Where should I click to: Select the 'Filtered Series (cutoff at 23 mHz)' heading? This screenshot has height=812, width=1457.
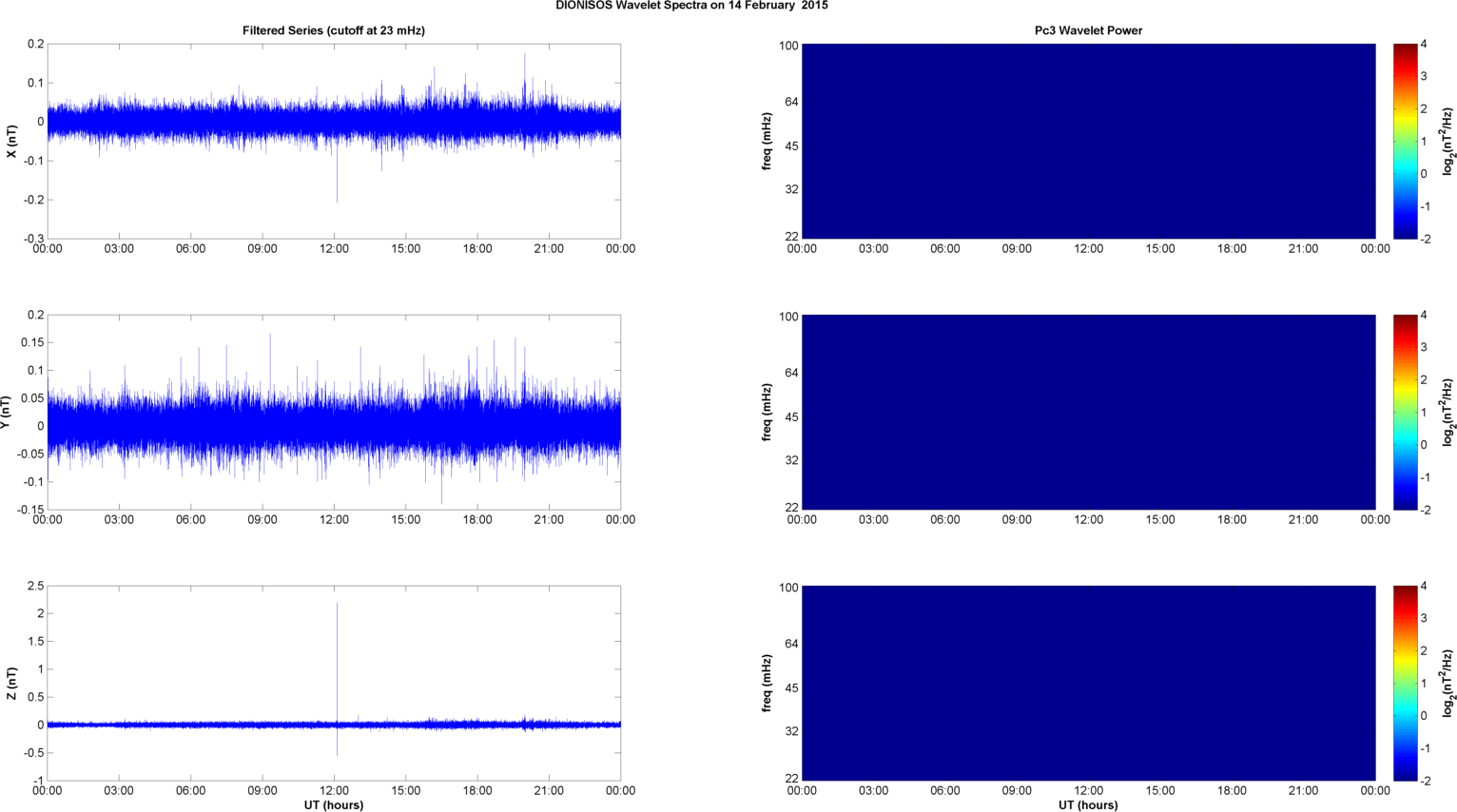[334, 30]
